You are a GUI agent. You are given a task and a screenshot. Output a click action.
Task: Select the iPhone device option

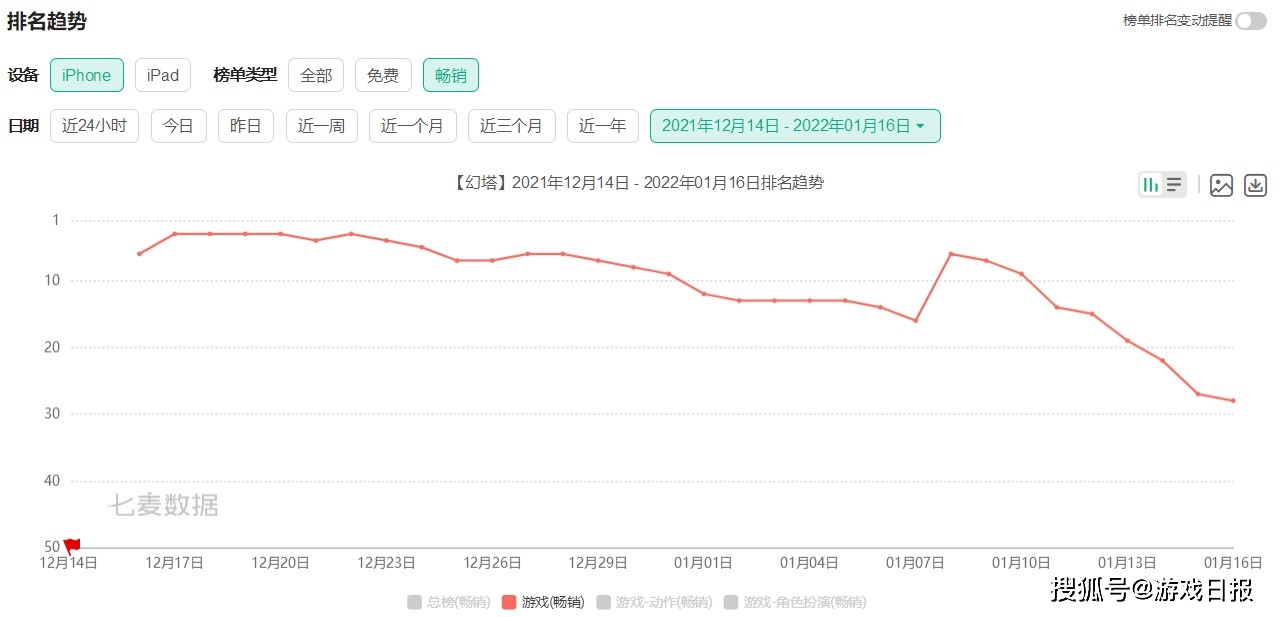pos(87,75)
